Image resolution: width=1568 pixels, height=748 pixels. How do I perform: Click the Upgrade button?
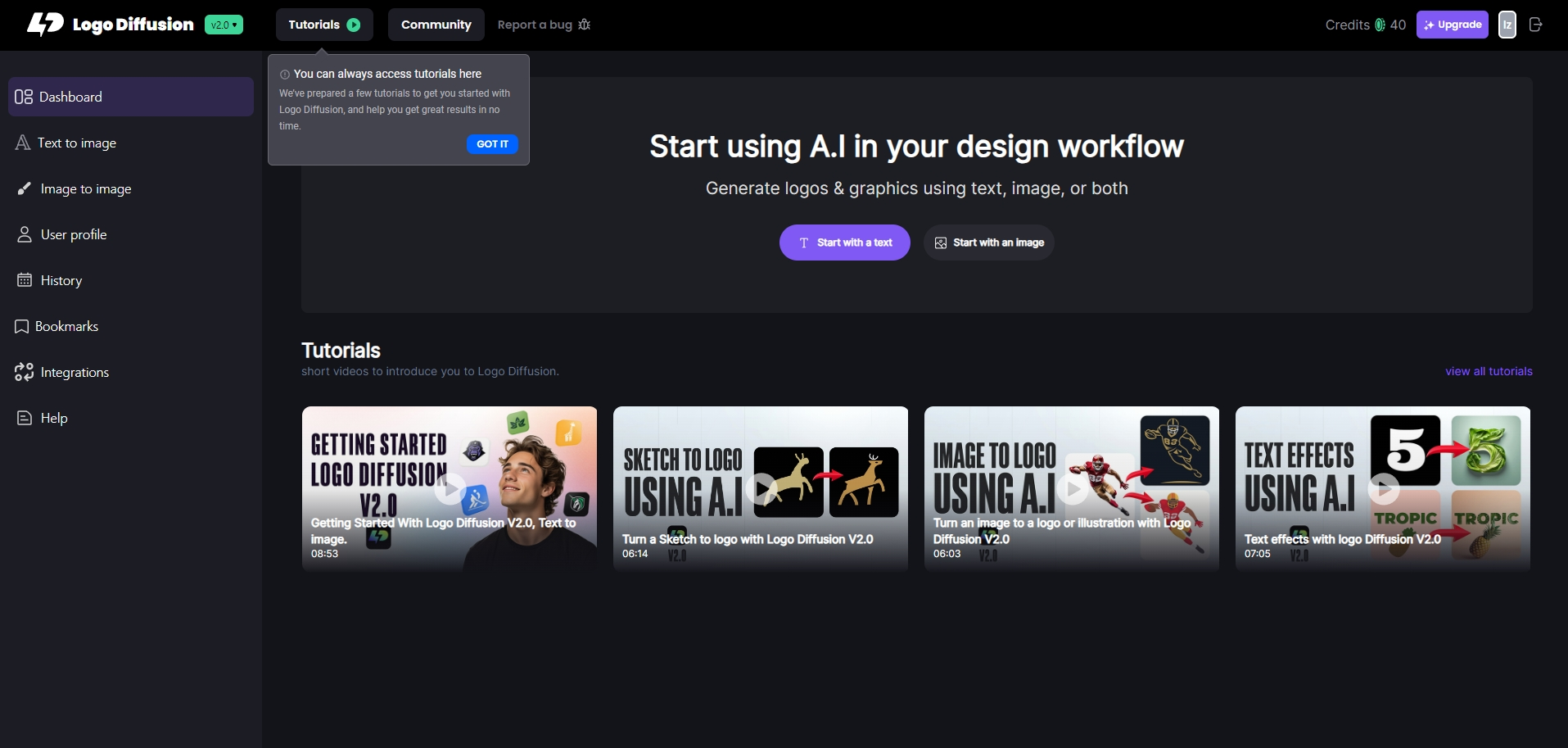pos(1453,25)
